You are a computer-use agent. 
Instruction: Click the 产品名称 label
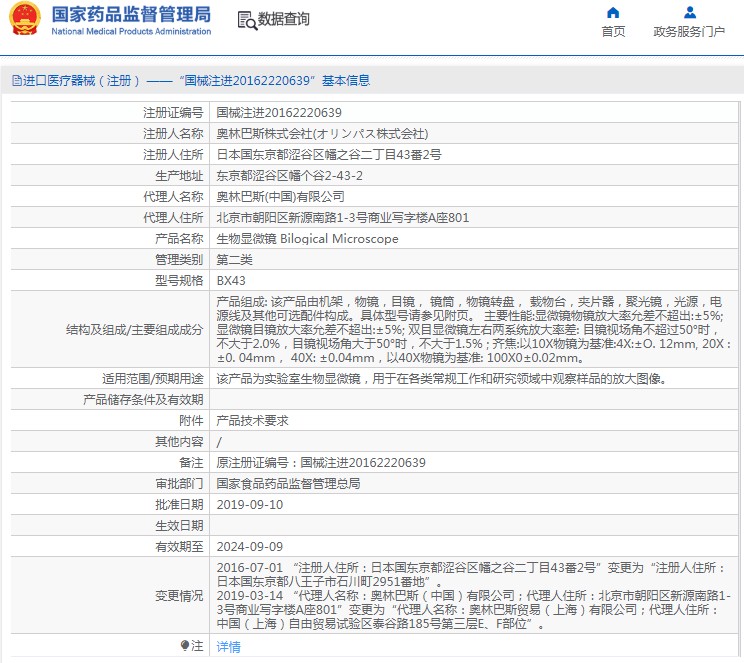click(x=179, y=239)
